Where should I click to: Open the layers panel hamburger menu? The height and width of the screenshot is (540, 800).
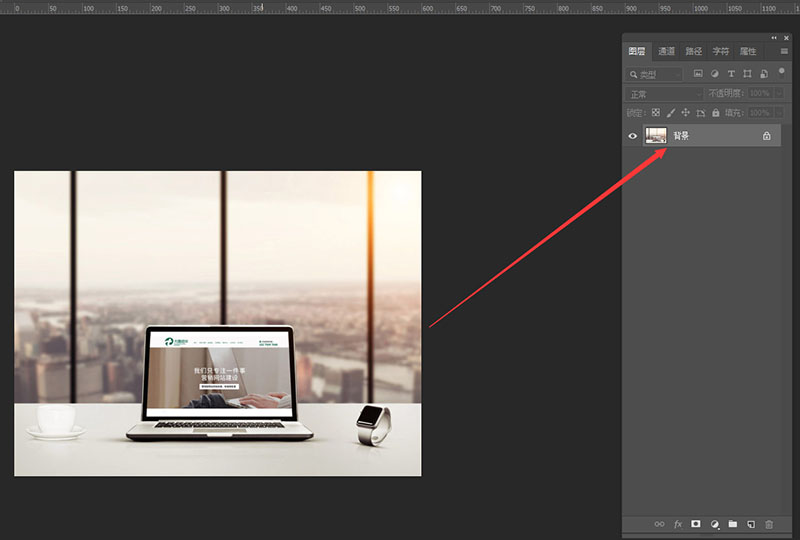click(x=784, y=51)
